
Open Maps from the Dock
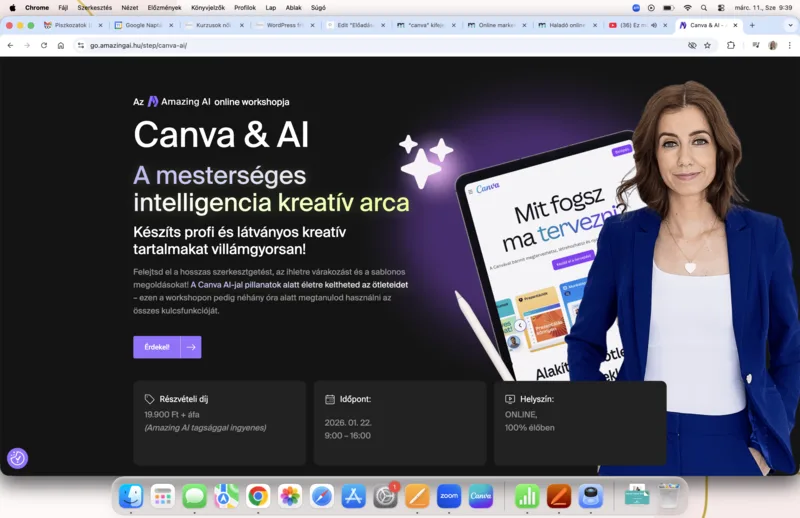point(226,496)
